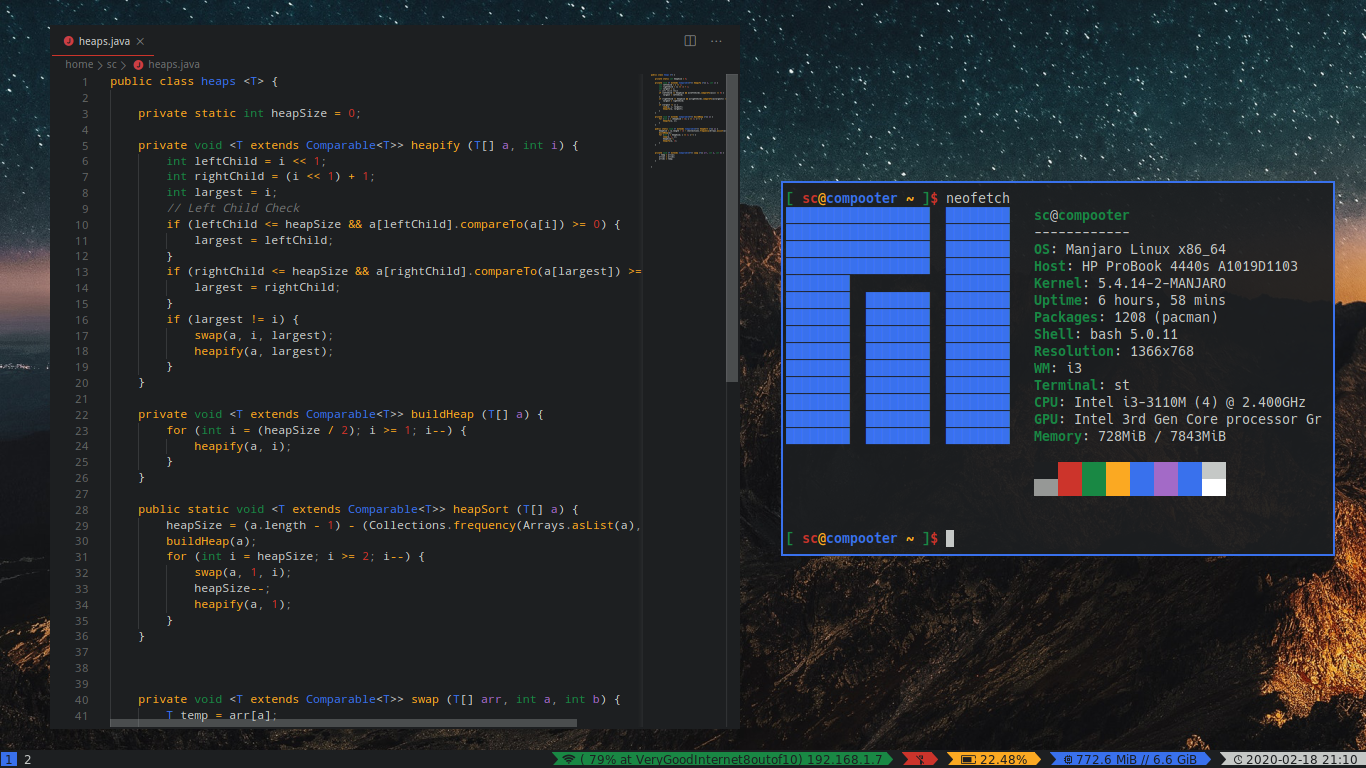Click the Java file icon on the heaps.java tab
1366x768 pixels.
[68, 41]
